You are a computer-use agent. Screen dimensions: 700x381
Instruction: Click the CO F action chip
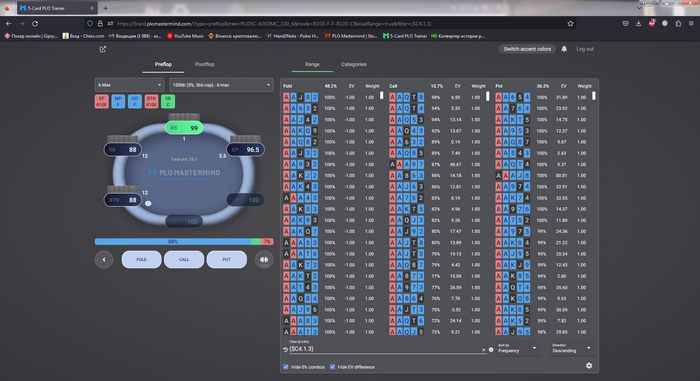[134, 101]
